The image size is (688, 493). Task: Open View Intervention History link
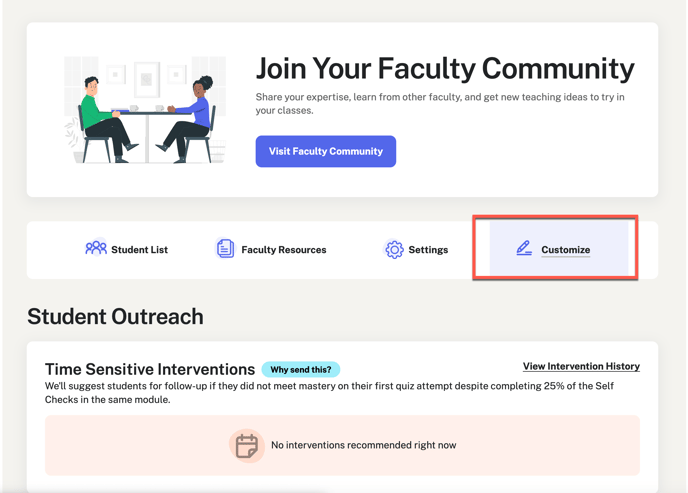[x=581, y=366]
